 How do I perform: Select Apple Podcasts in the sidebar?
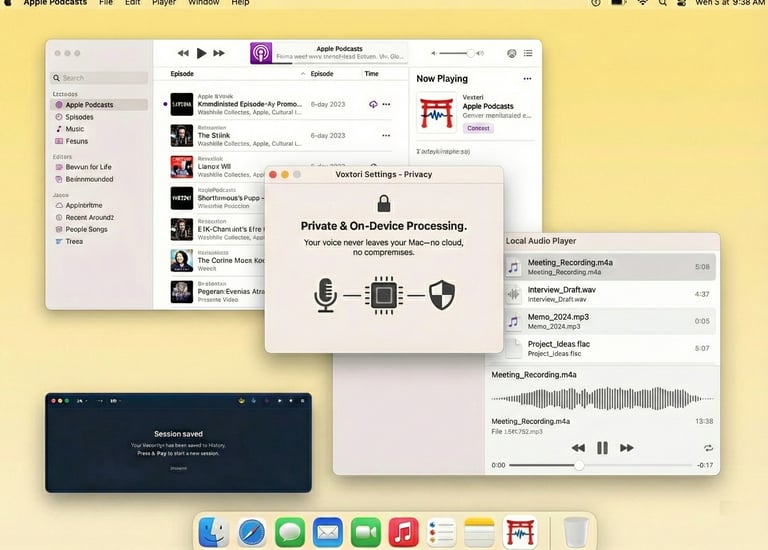click(x=99, y=105)
